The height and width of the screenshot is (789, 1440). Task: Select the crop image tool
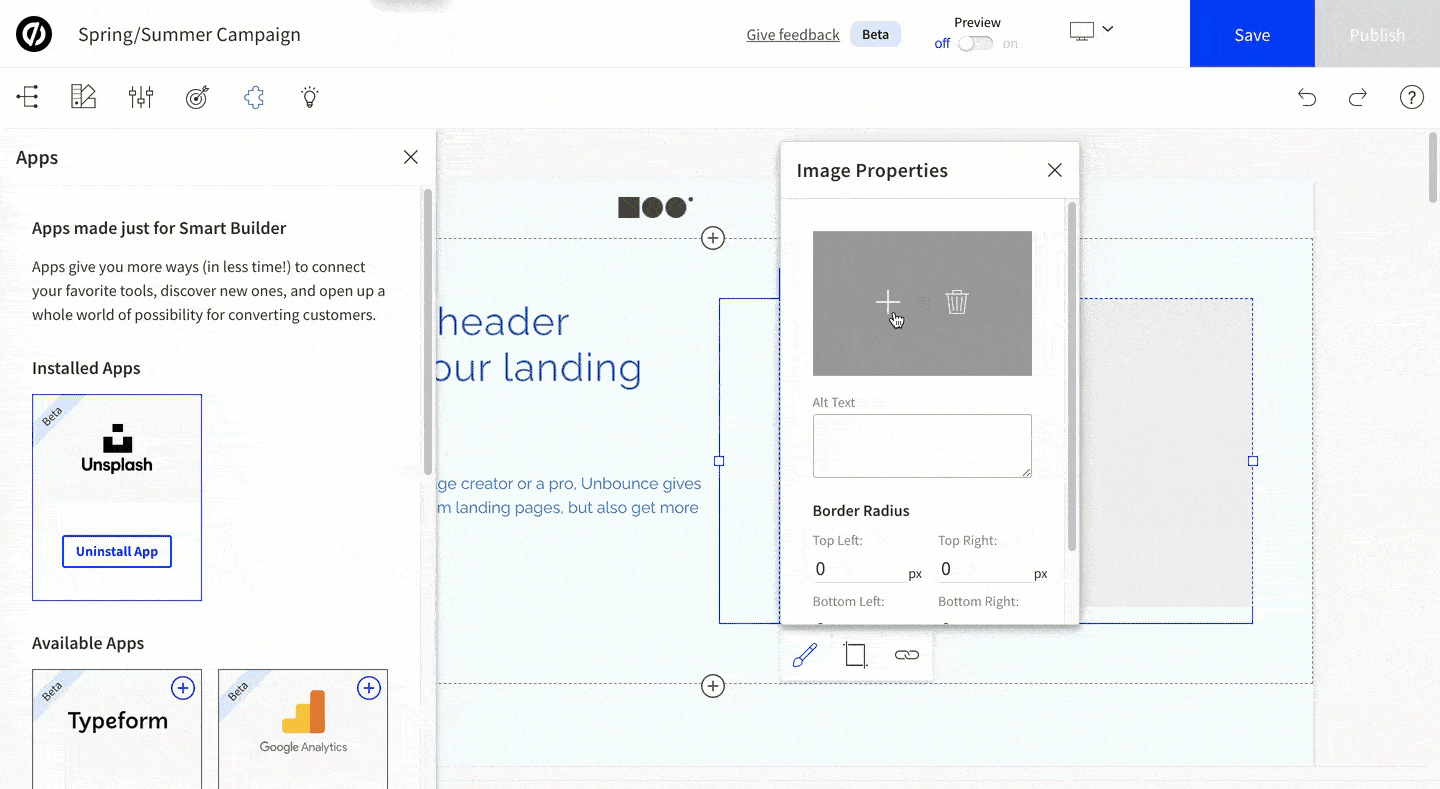855,655
